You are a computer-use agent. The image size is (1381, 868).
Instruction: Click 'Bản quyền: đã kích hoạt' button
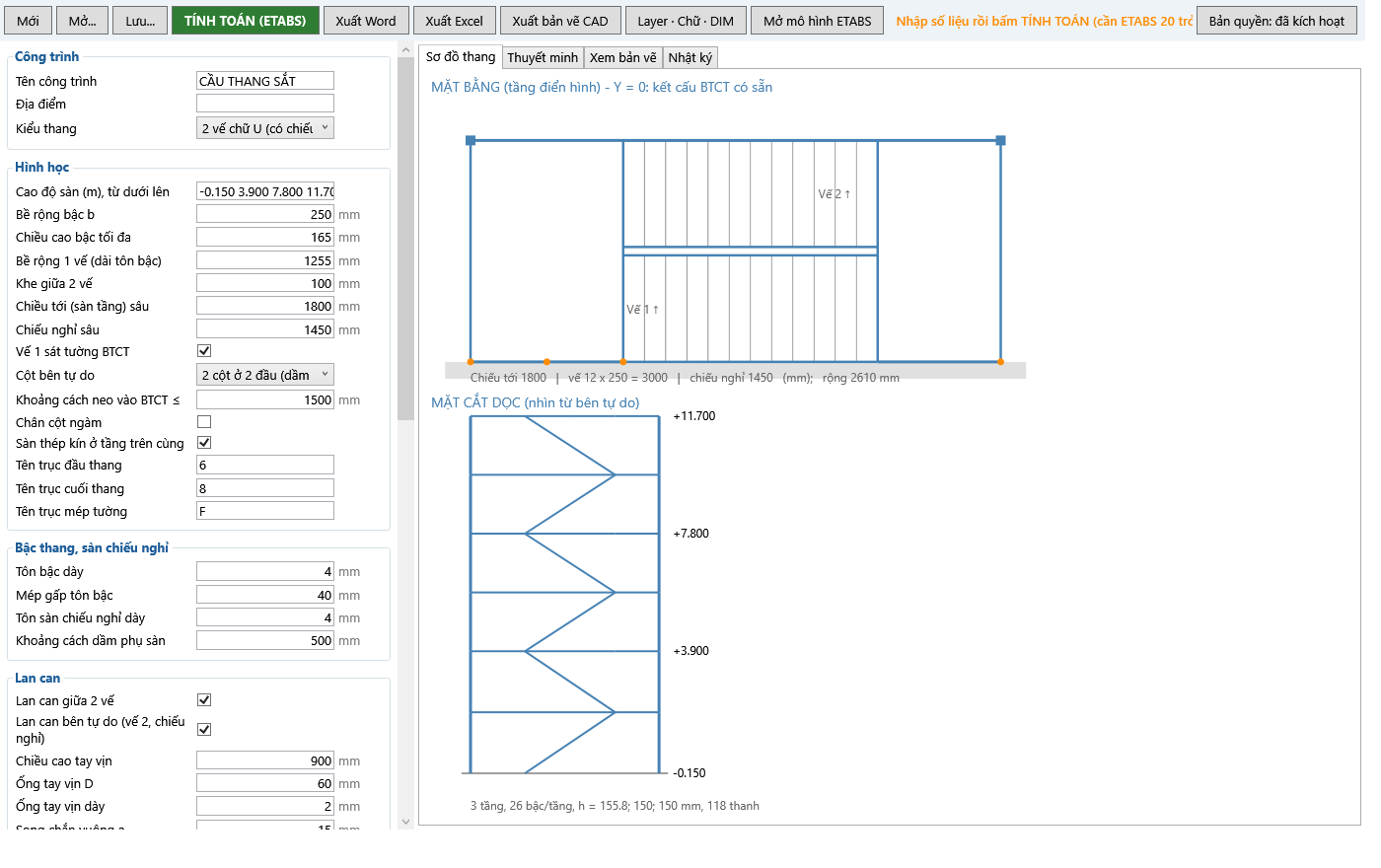[x=1276, y=21]
